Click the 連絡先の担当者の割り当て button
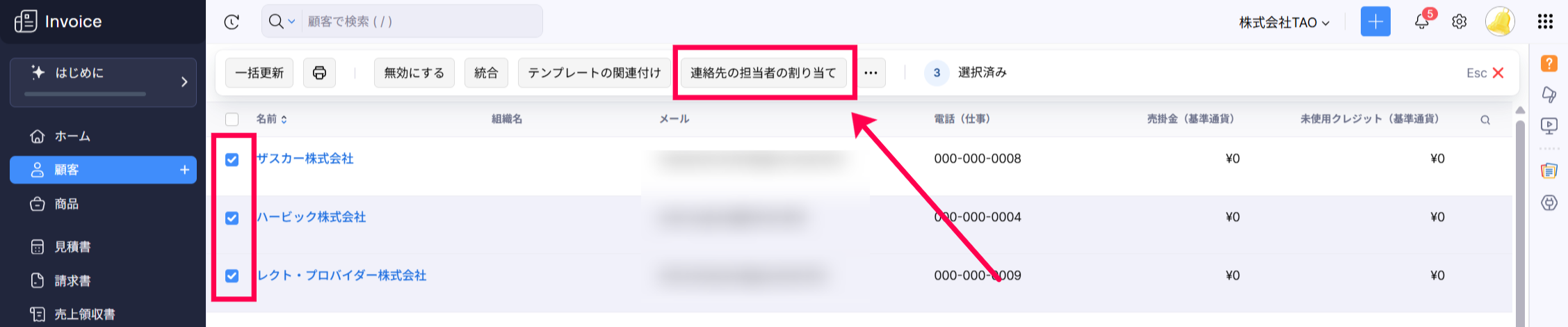Viewport: 1568px width, 327px height. pyautogui.click(x=763, y=72)
